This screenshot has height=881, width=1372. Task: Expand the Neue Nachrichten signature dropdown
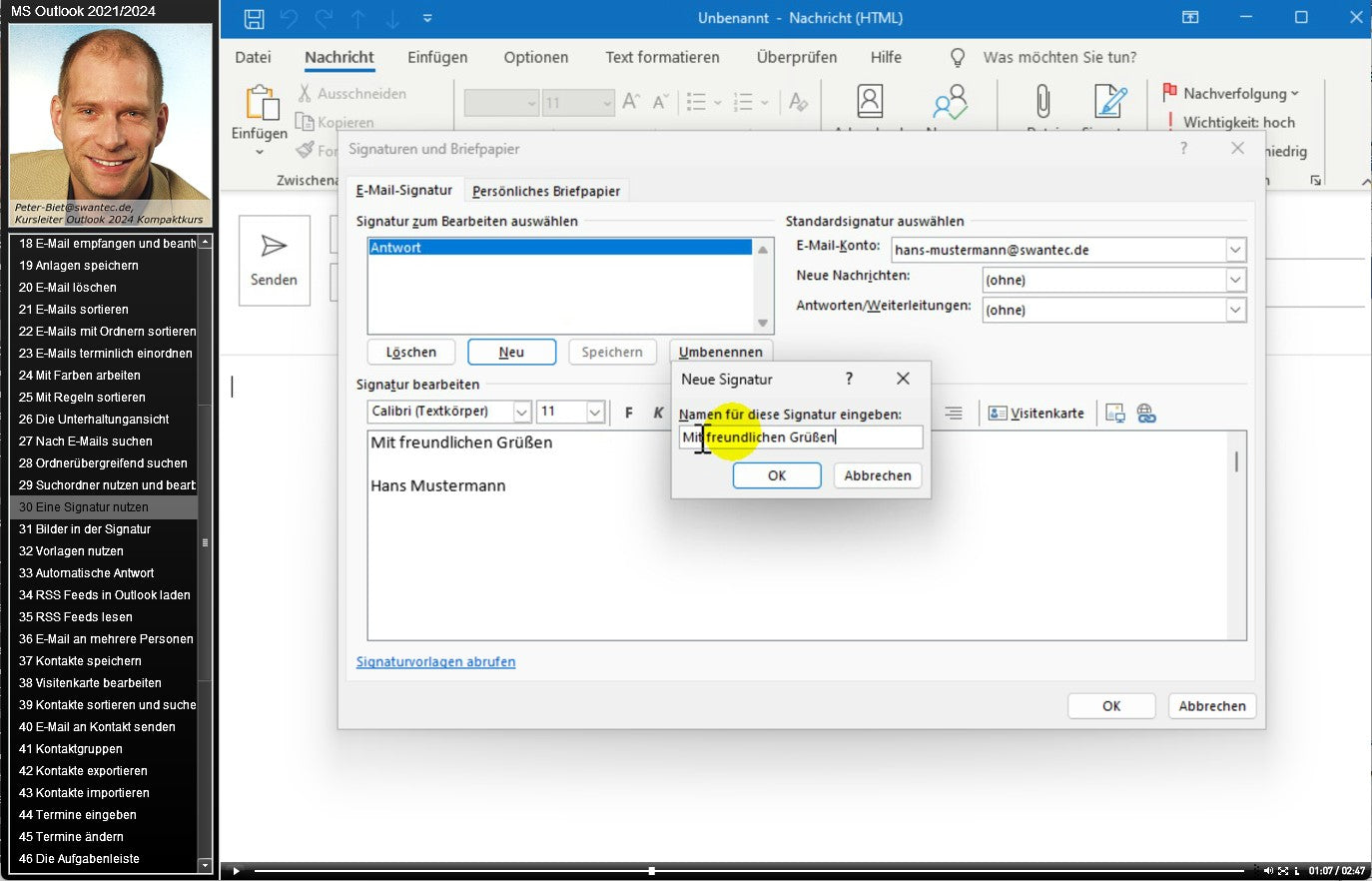(x=1235, y=280)
